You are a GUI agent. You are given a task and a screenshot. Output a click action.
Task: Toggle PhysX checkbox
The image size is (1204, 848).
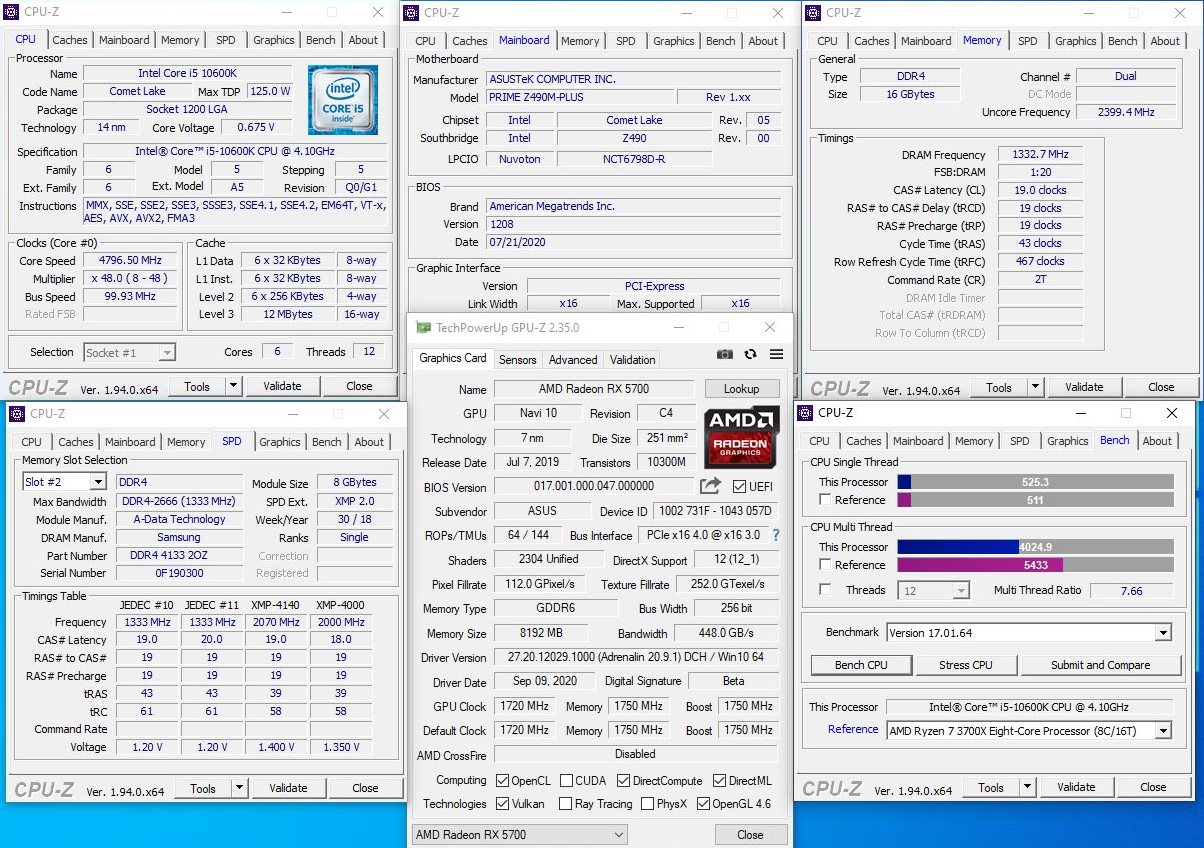647,803
